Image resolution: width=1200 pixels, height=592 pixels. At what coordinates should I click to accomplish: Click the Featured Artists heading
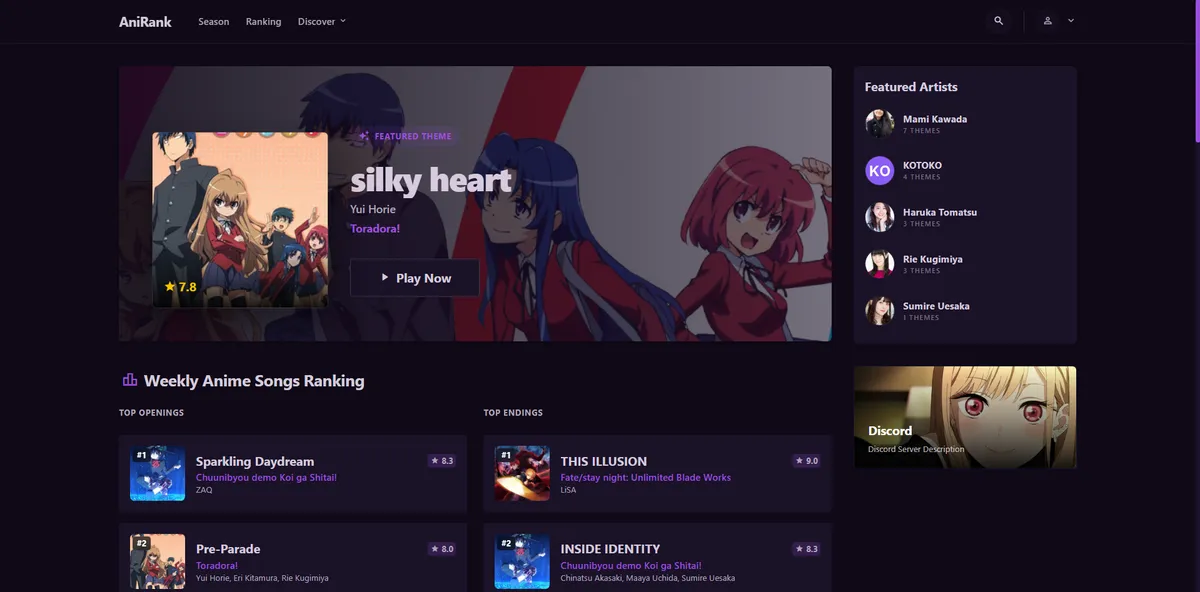(x=911, y=87)
